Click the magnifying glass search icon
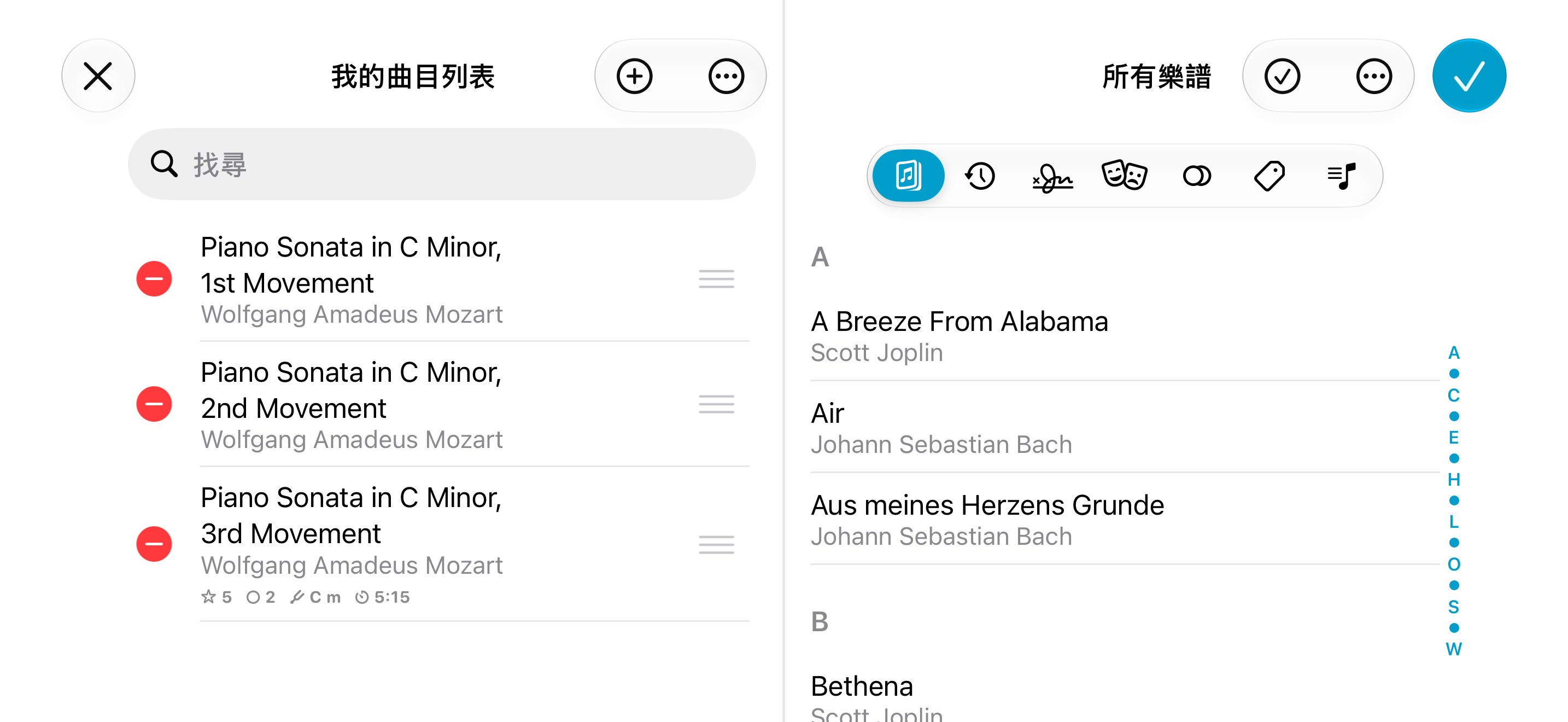The image size is (1568, 722). coord(163,165)
